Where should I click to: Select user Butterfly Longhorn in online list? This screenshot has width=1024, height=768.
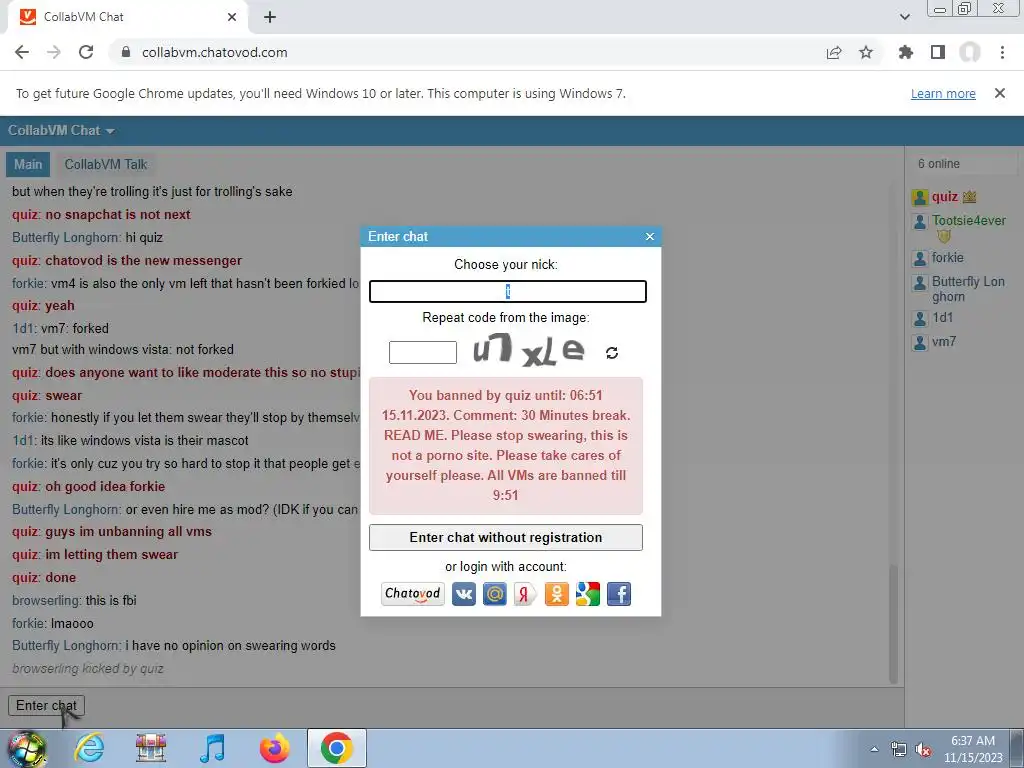(x=968, y=289)
